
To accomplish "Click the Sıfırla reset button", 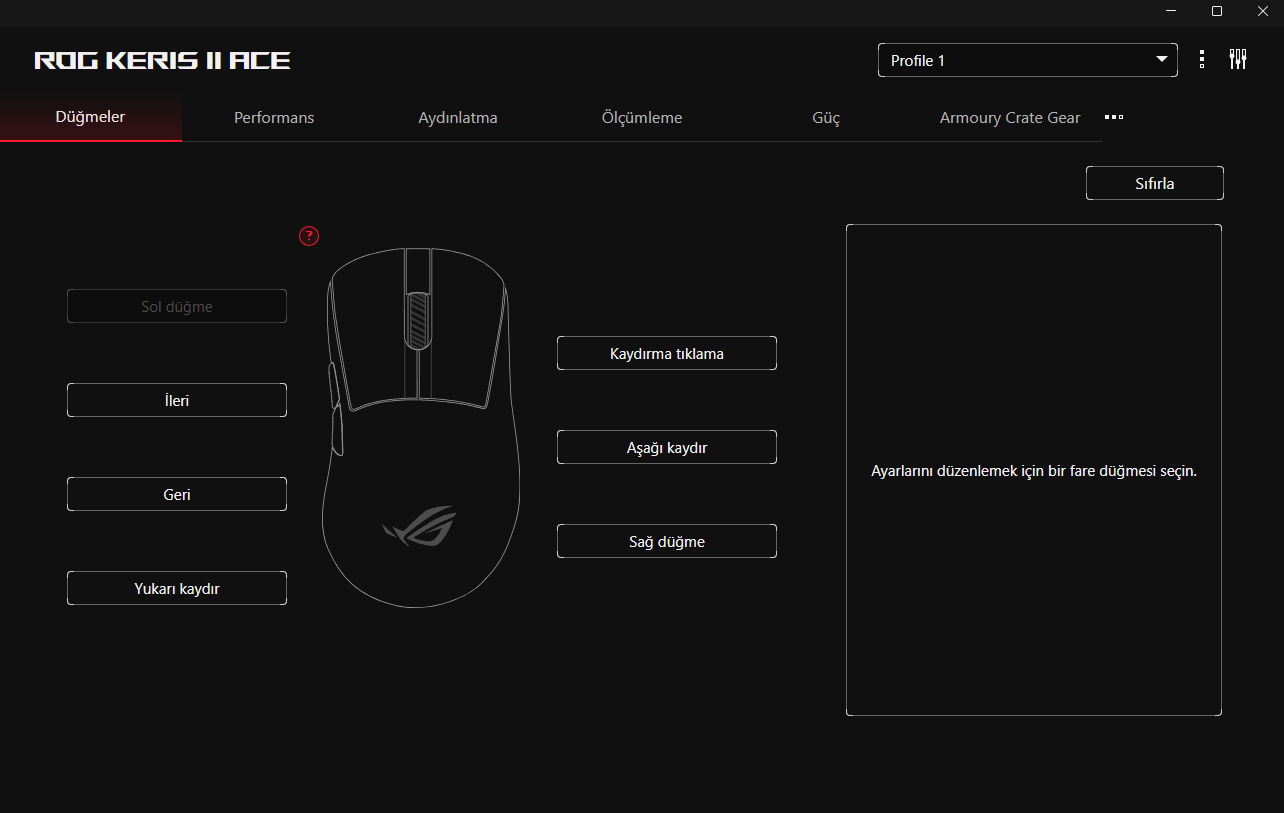I will (x=1155, y=183).
